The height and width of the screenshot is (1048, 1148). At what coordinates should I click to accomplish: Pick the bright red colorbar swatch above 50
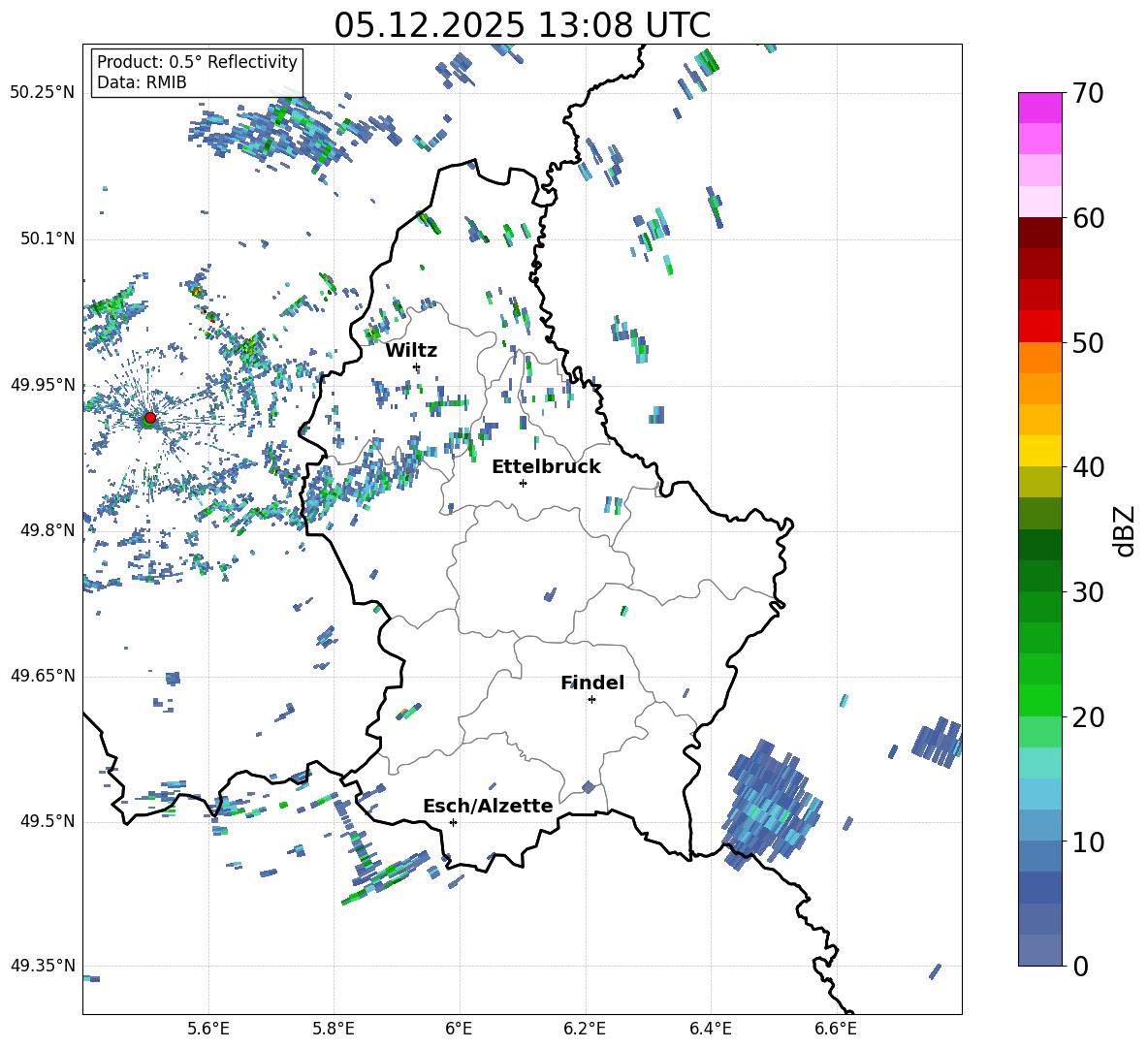(x=1040, y=326)
